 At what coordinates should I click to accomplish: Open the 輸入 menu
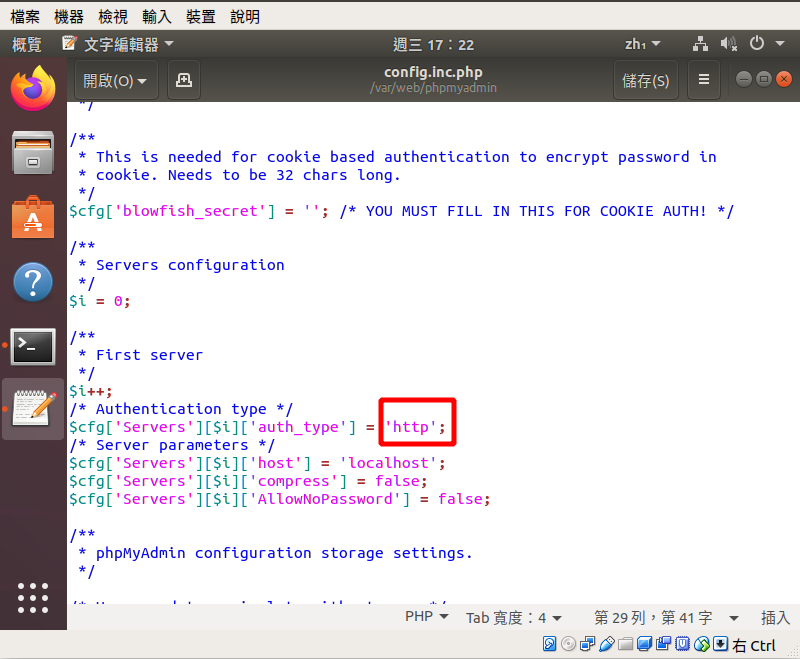(x=157, y=17)
